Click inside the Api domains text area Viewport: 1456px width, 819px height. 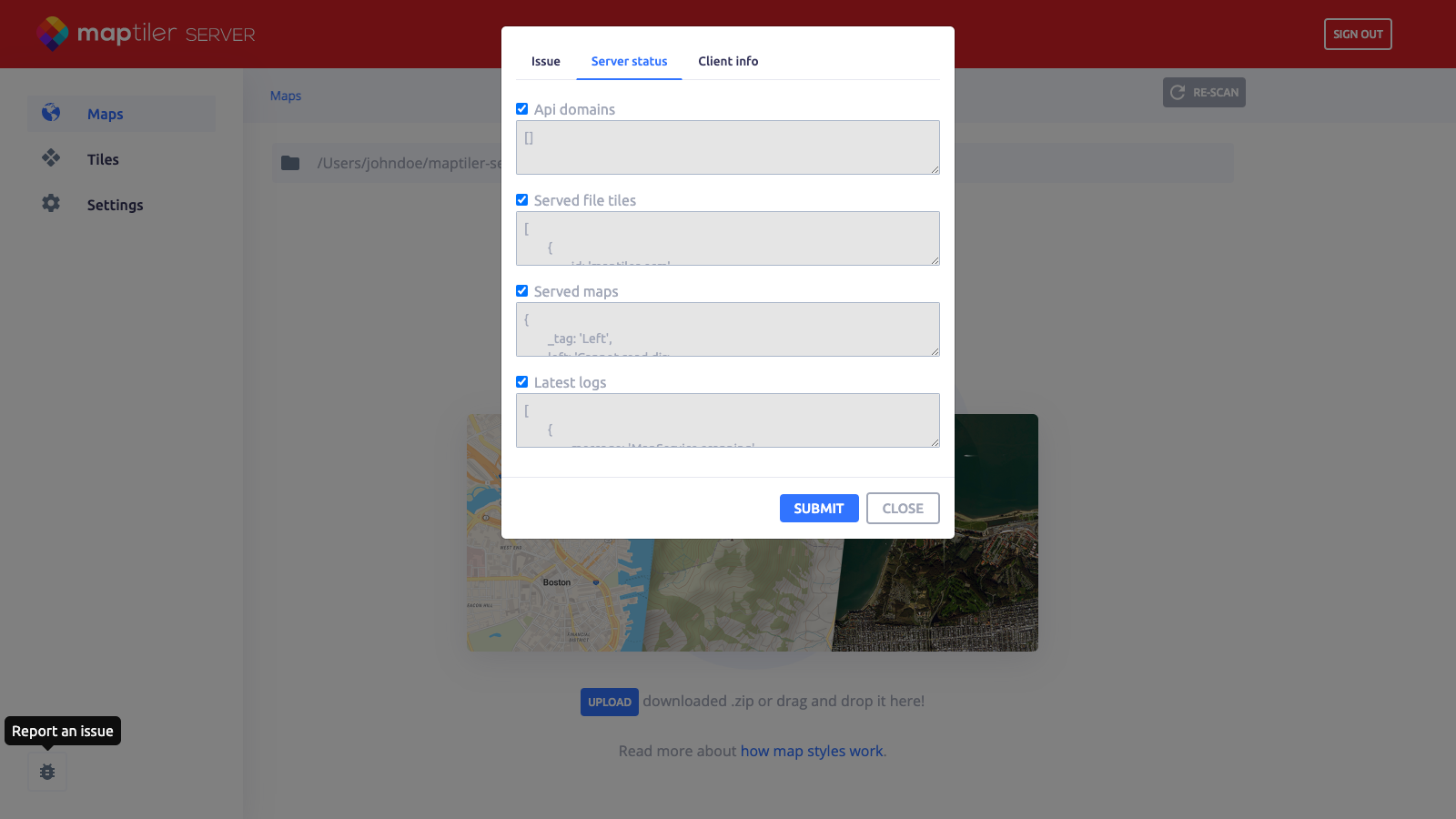[727, 147]
